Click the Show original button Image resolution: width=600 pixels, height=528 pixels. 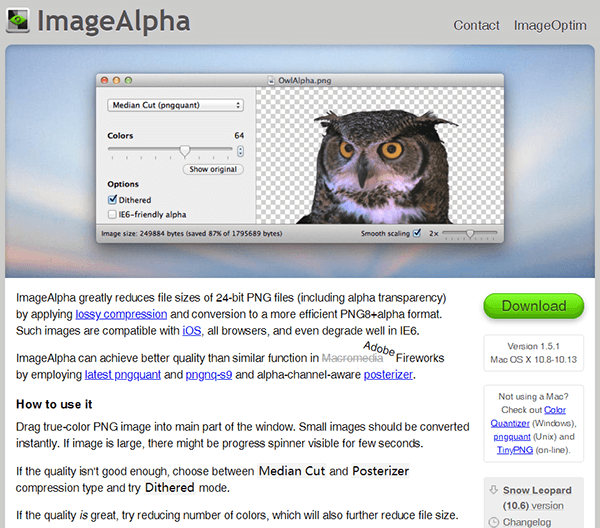point(213,169)
